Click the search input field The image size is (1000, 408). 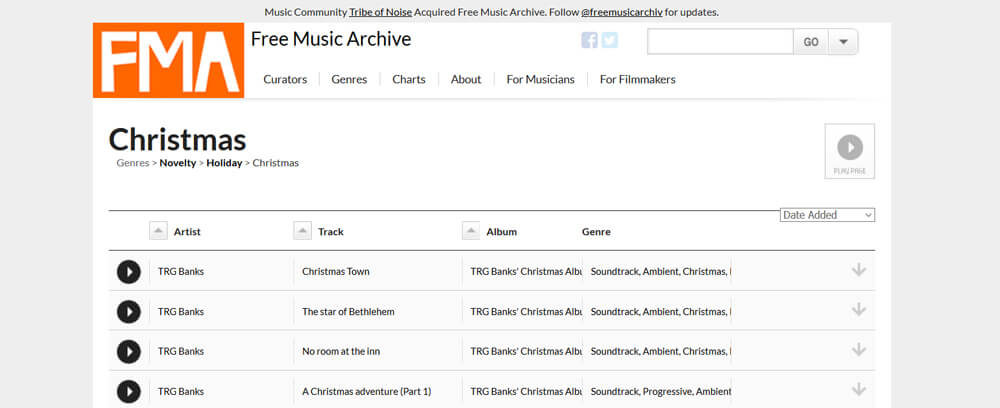[x=720, y=42]
